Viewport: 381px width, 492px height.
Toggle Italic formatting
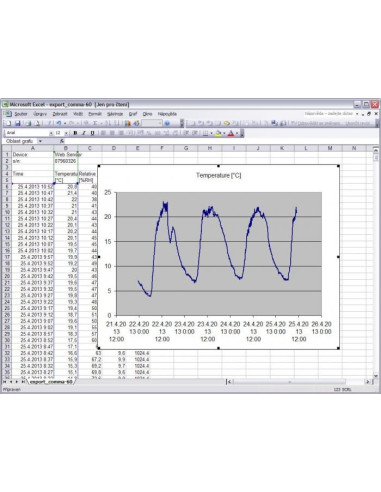tap(84, 133)
